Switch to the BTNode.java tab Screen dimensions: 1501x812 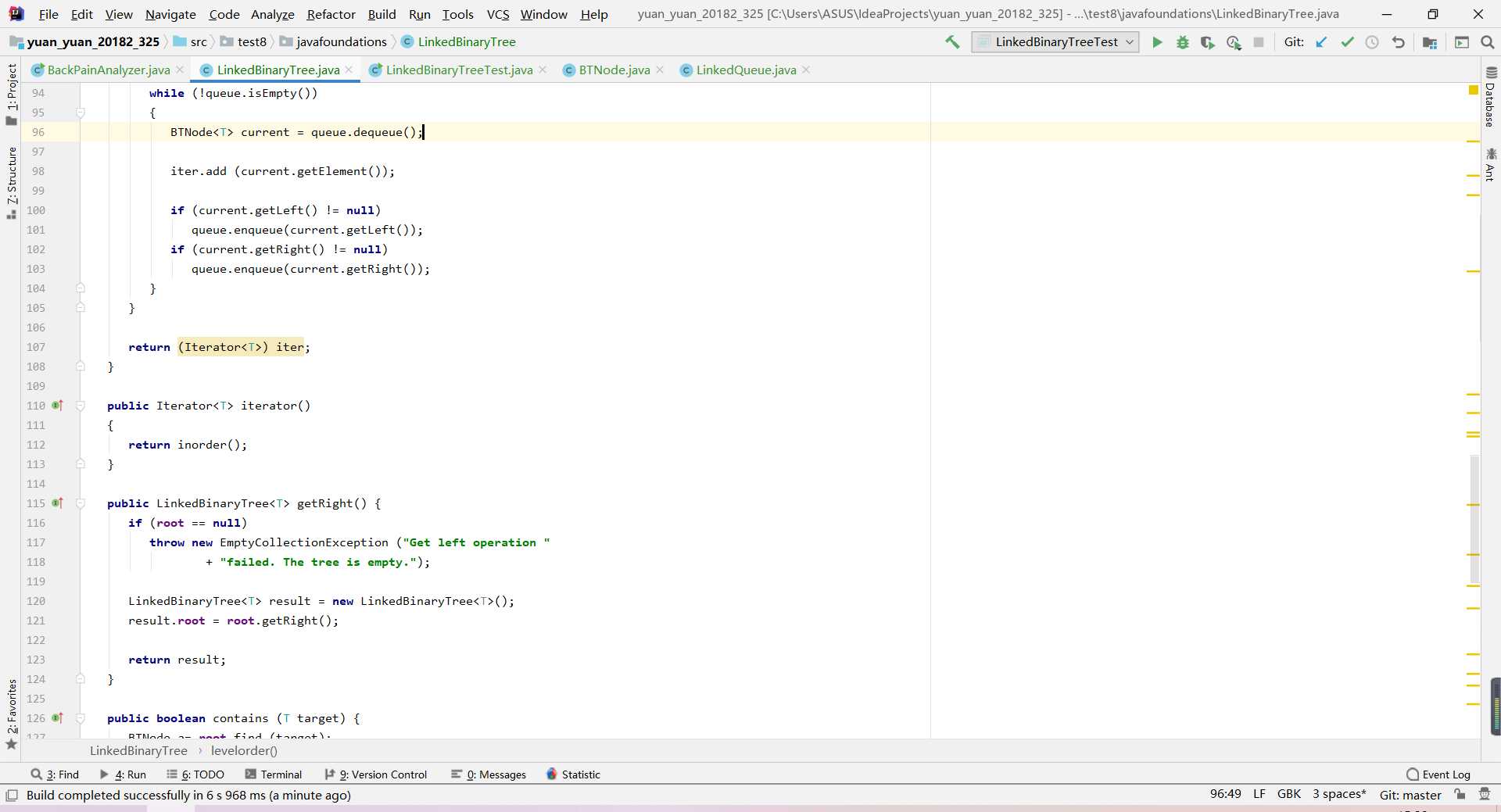(x=614, y=70)
